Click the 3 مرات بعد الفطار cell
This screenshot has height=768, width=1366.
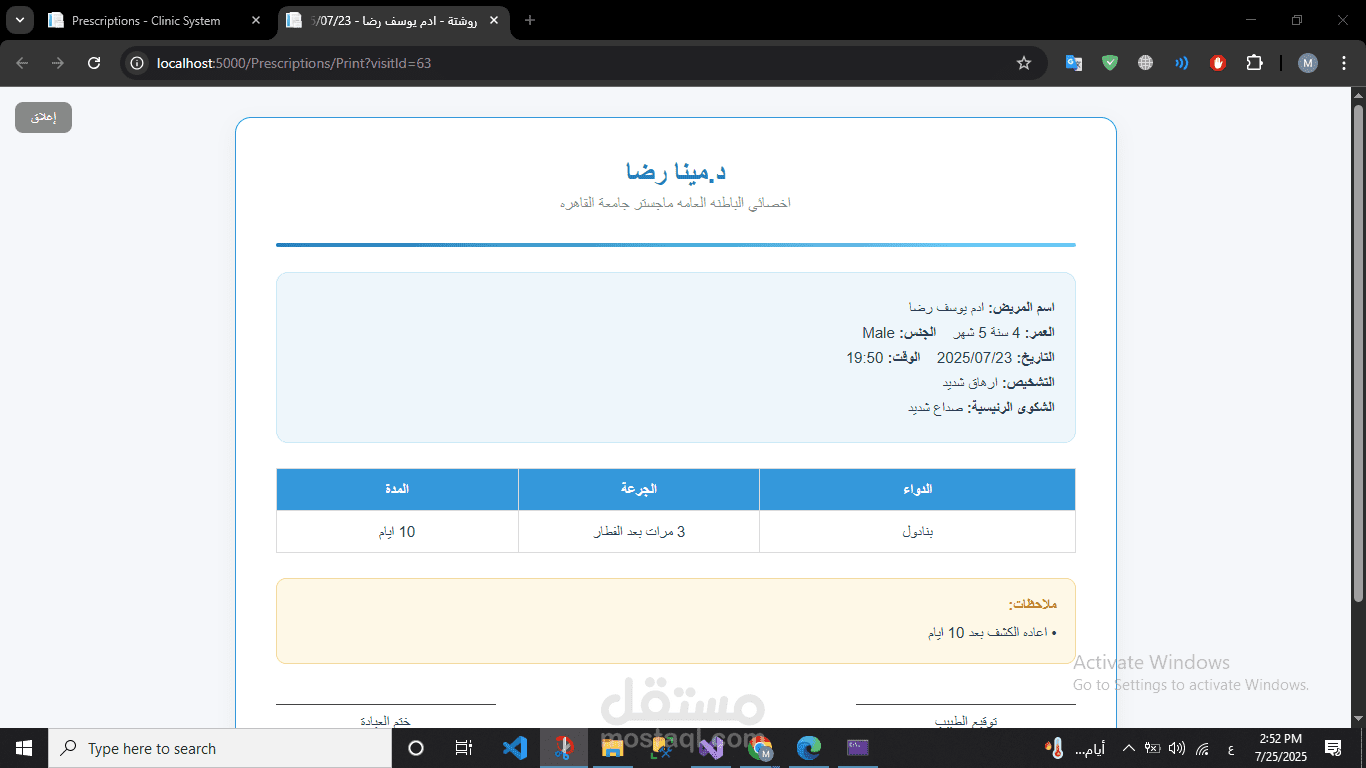(639, 532)
